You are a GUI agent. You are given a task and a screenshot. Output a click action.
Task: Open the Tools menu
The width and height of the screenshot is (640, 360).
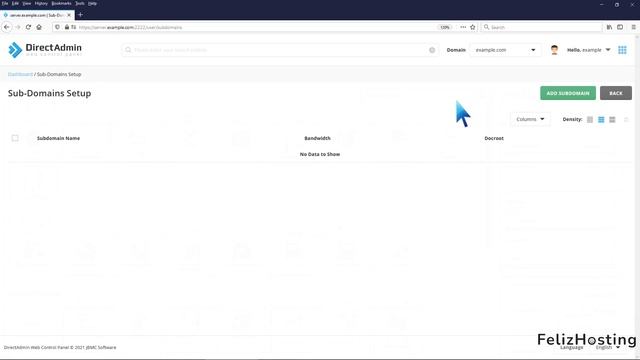[80, 3]
